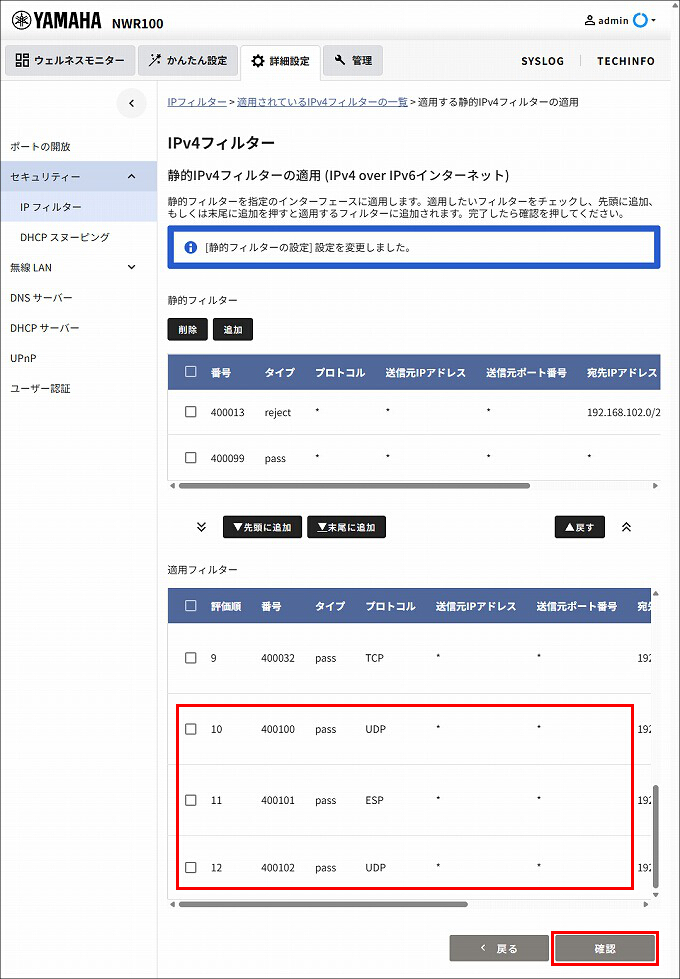Follow the IPフィルター breadcrumb link
The image size is (680, 979).
point(197,102)
